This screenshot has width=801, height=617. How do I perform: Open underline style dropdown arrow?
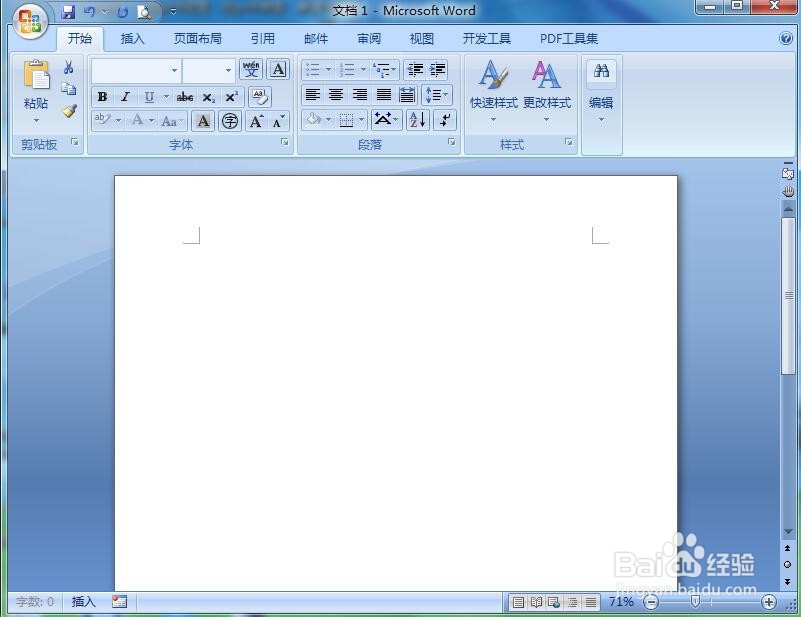pos(166,97)
